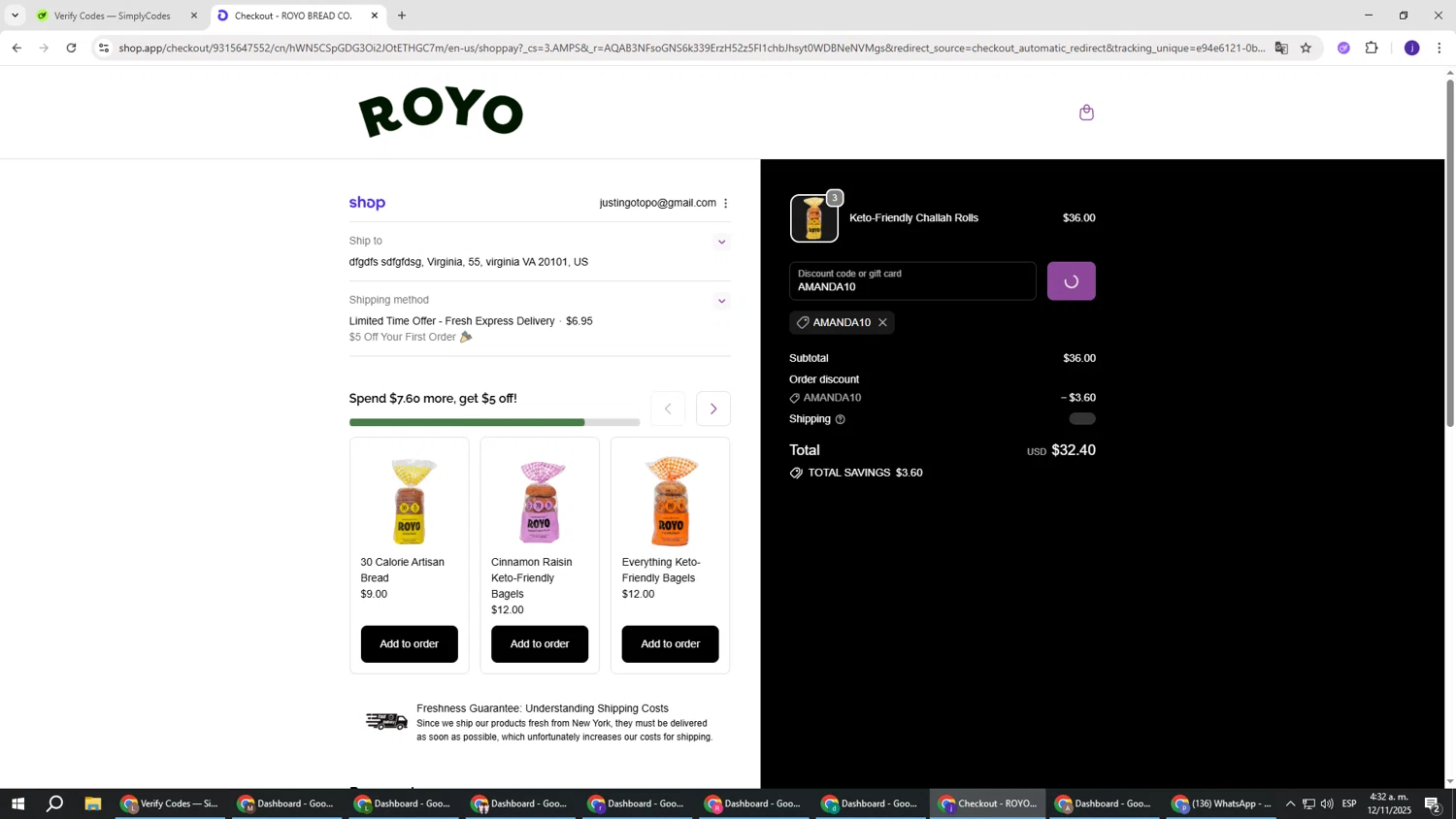
Task: Click the 30 Calorie Artisan Bread title
Action: pyautogui.click(x=402, y=570)
